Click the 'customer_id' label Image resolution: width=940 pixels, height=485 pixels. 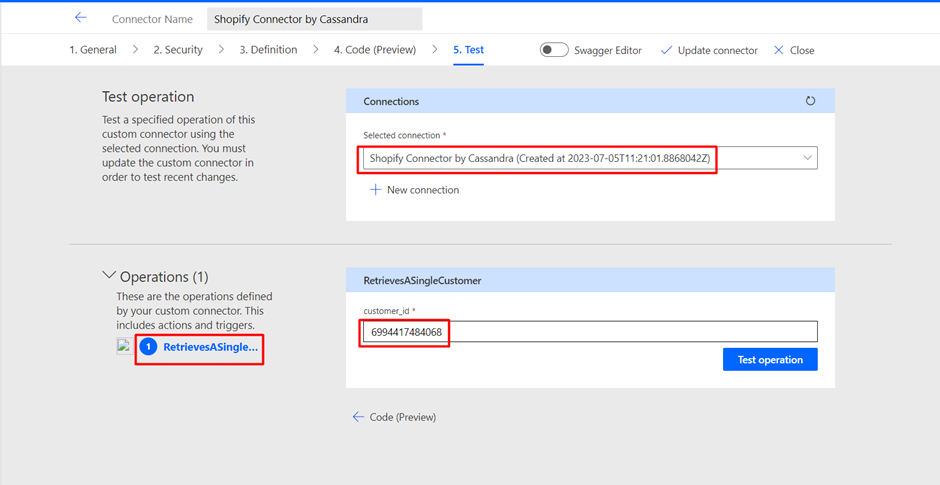point(389,311)
